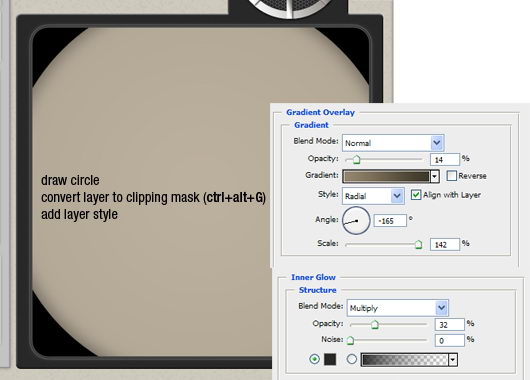The image size is (530, 380).
Task: Open Inner Glow gradient picker dropdown arrow
Action: pyautogui.click(x=453, y=360)
